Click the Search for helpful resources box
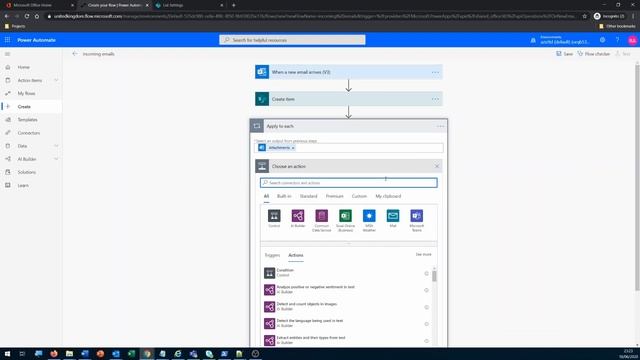The image size is (640, 360). pyautogui.click(x=292, y=40)
